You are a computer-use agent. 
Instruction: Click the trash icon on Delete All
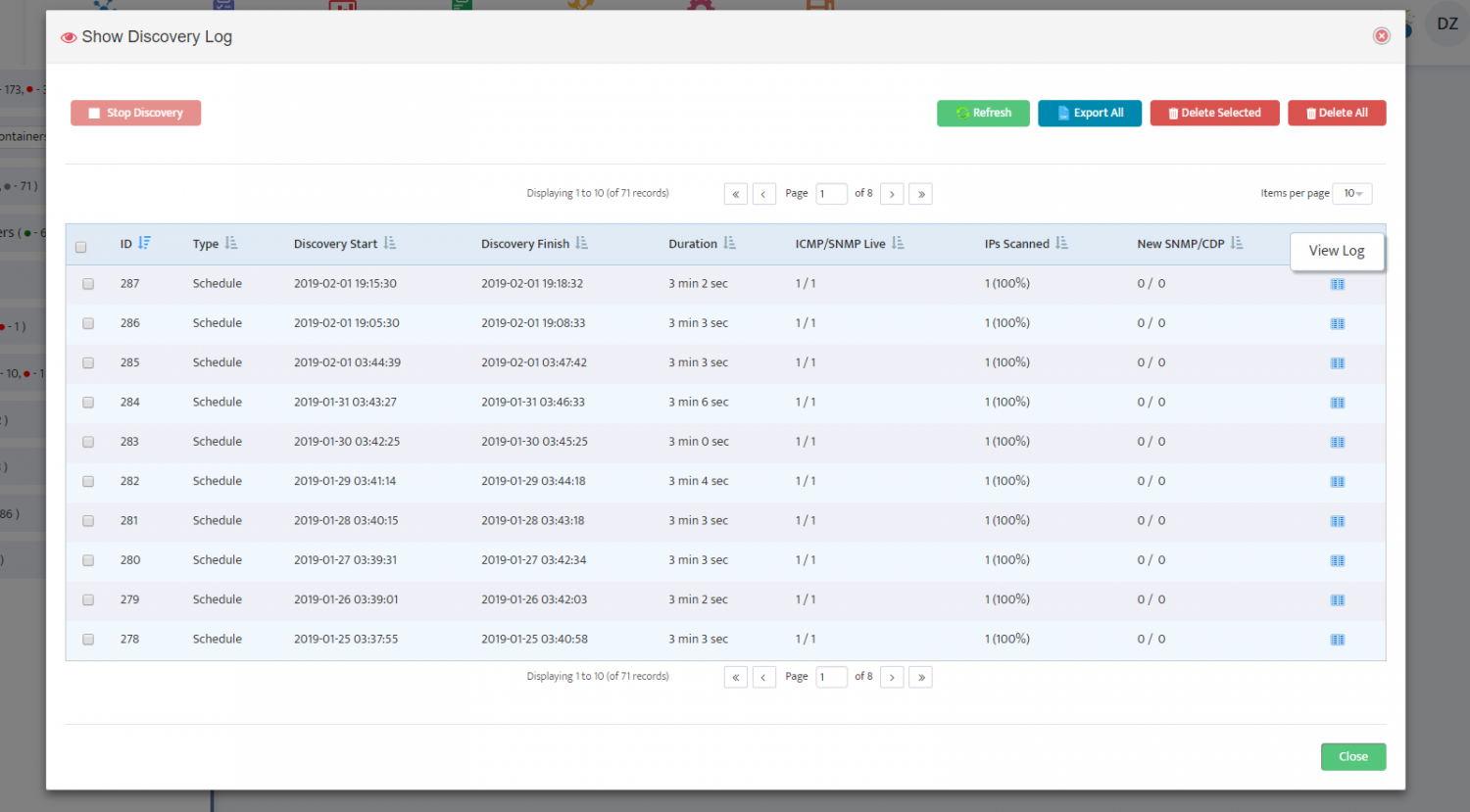(1313, 113)
